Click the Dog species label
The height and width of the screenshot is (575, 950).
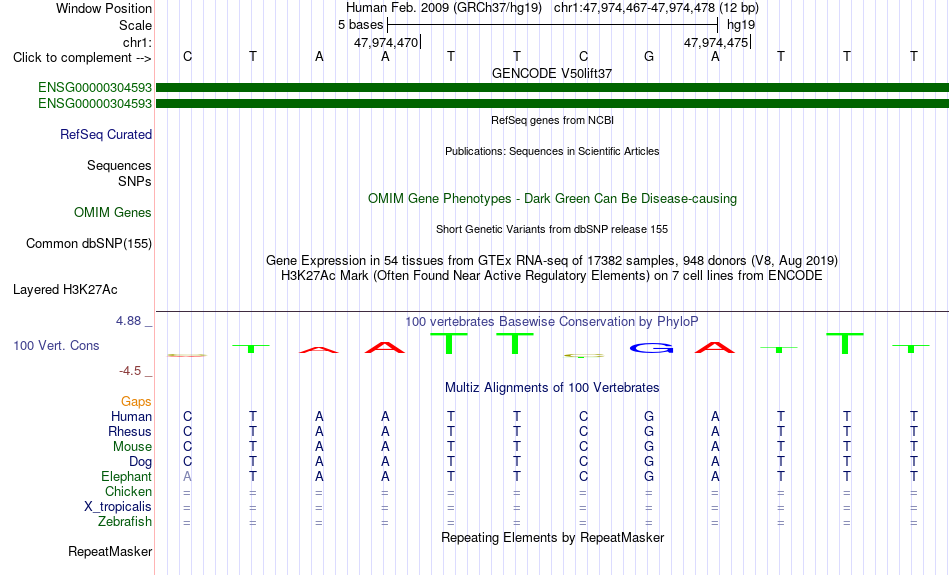(x=140, y=462)
